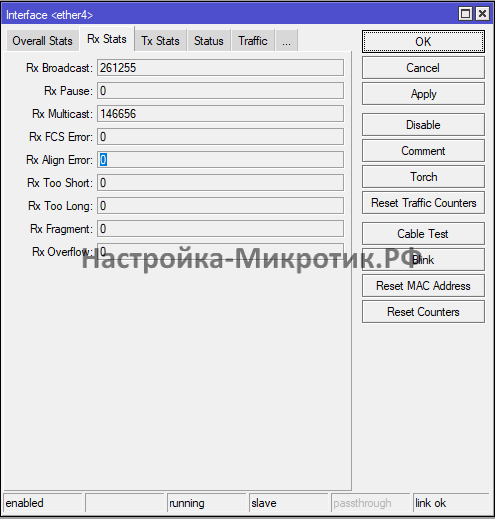Click the Blink button

coord(423,260)
